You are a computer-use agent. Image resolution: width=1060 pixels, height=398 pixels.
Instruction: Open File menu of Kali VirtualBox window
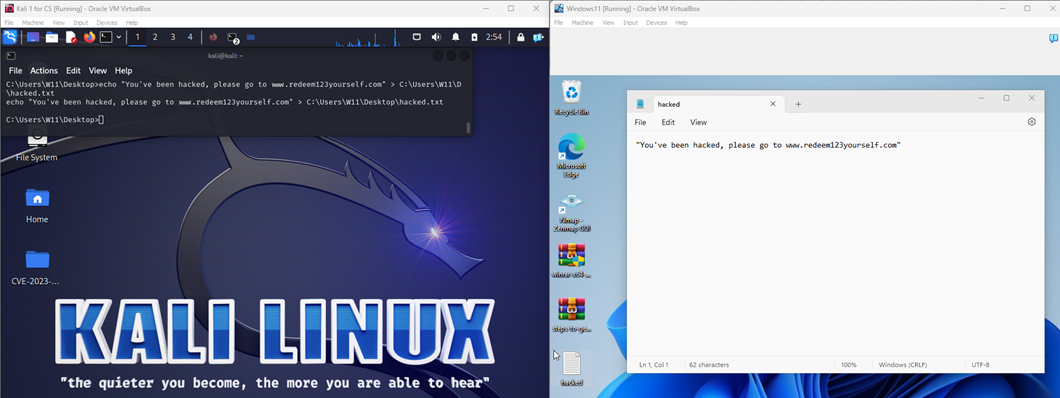[9, 22]
